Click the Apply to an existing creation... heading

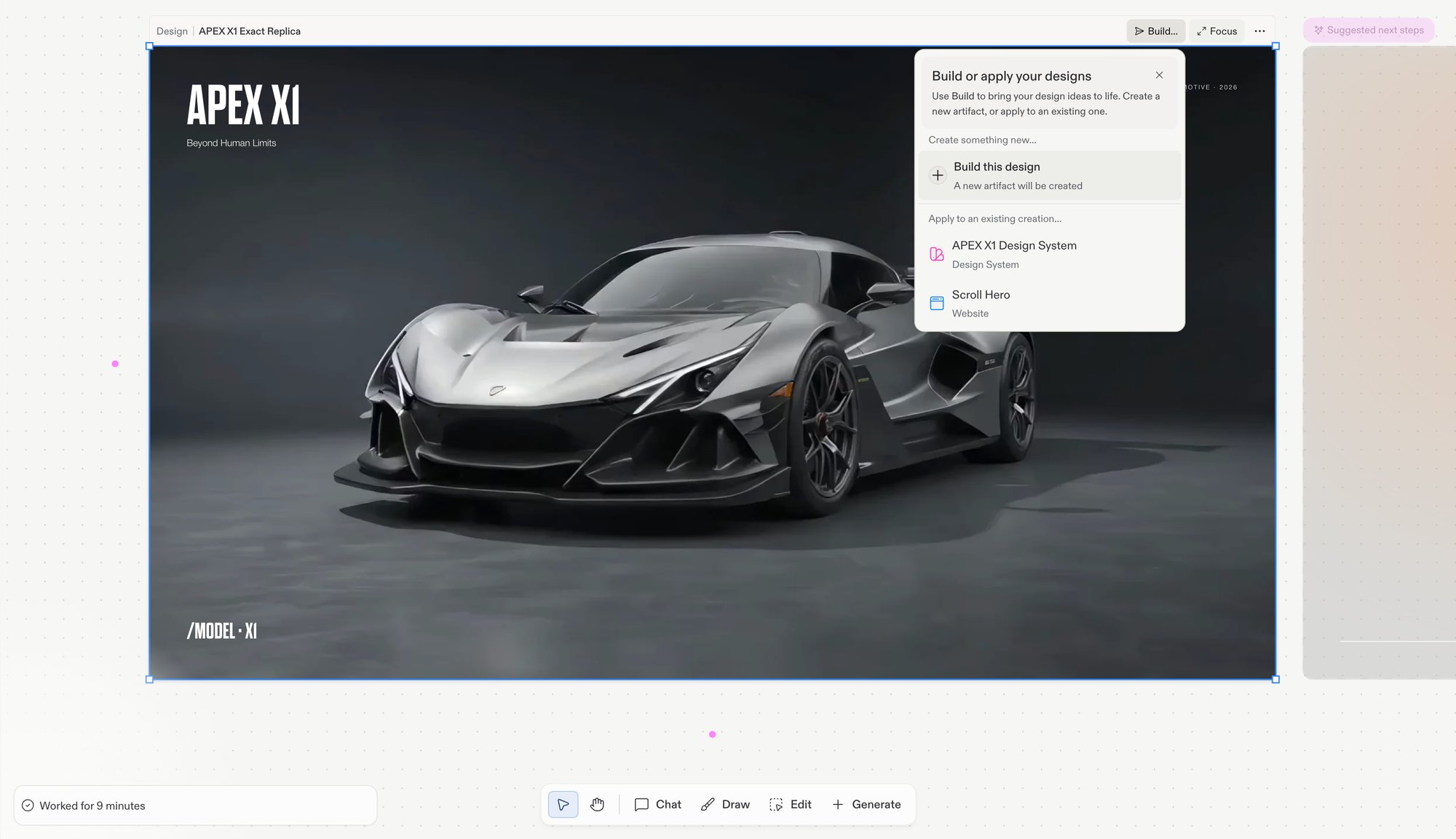tap(994, 218)
